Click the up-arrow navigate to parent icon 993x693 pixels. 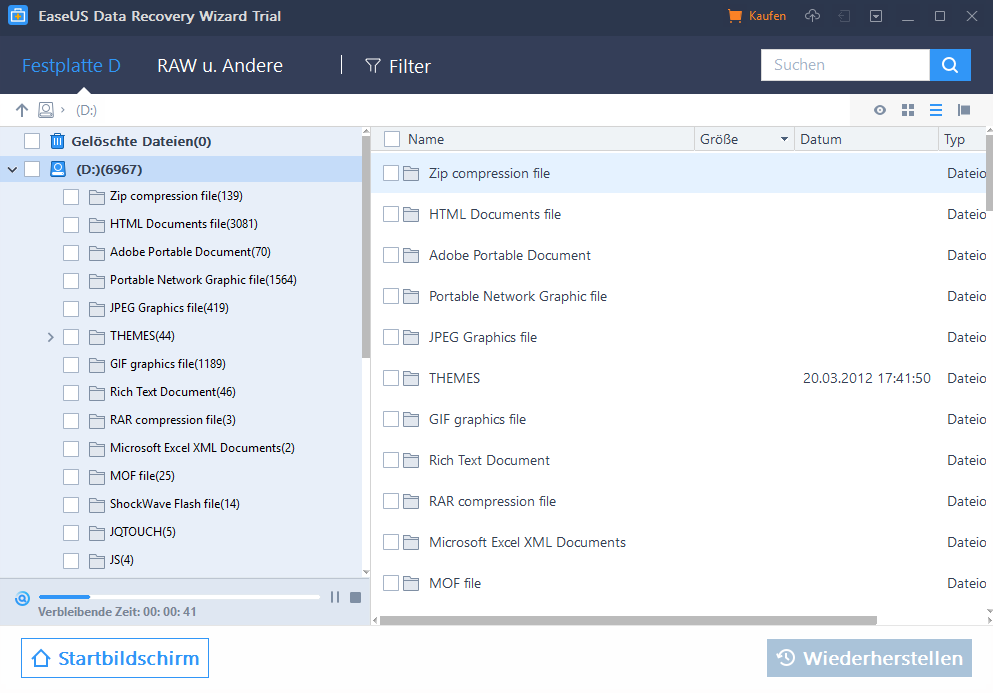click(x=22, y=110)
